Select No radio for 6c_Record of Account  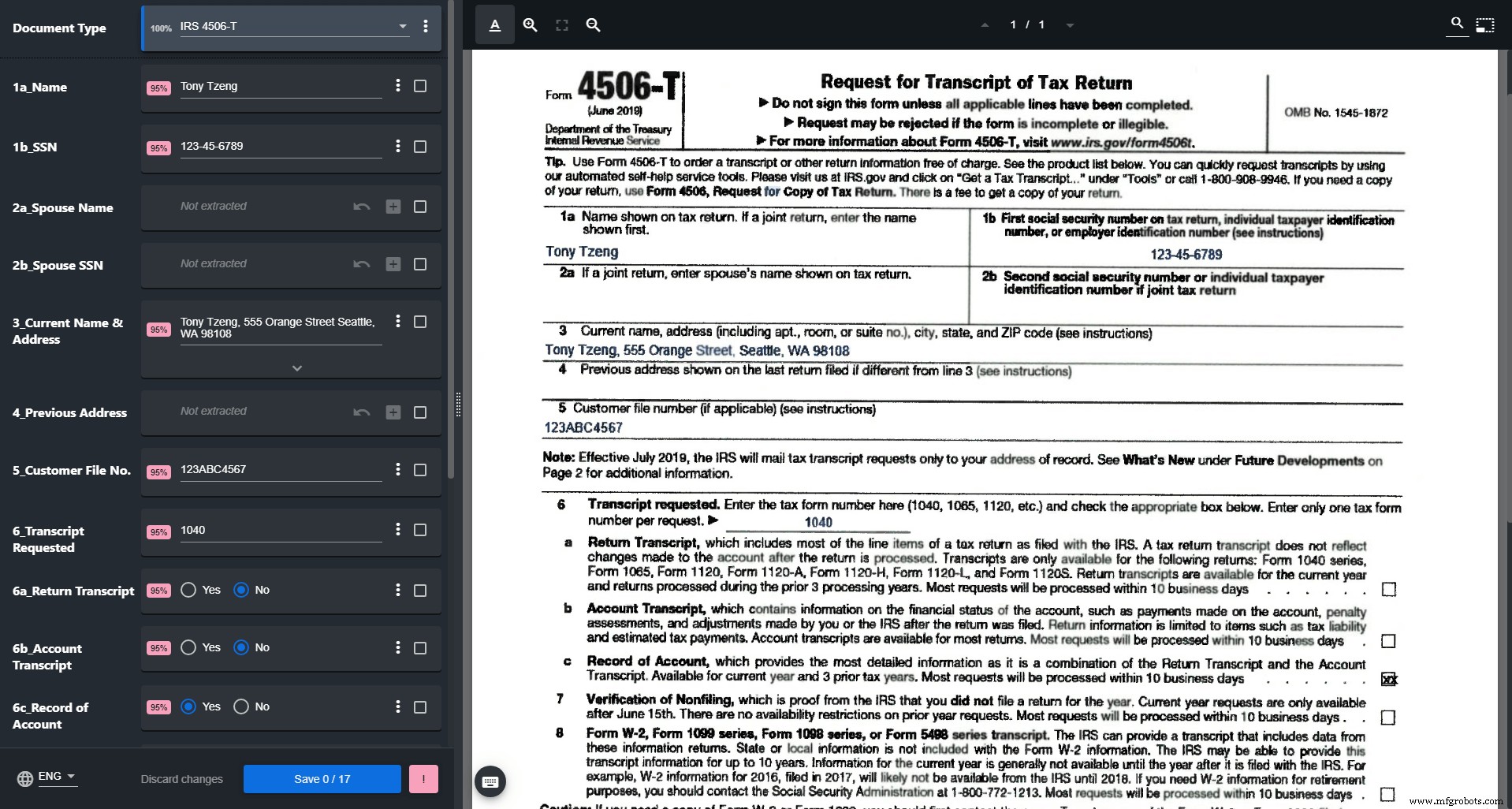(240, 706)
